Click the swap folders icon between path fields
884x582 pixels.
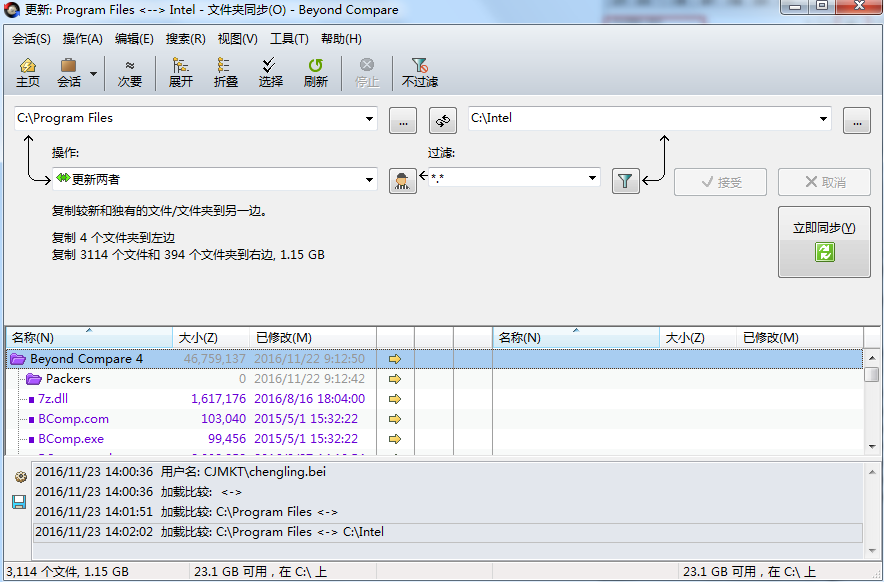click(x=442, y=119)
